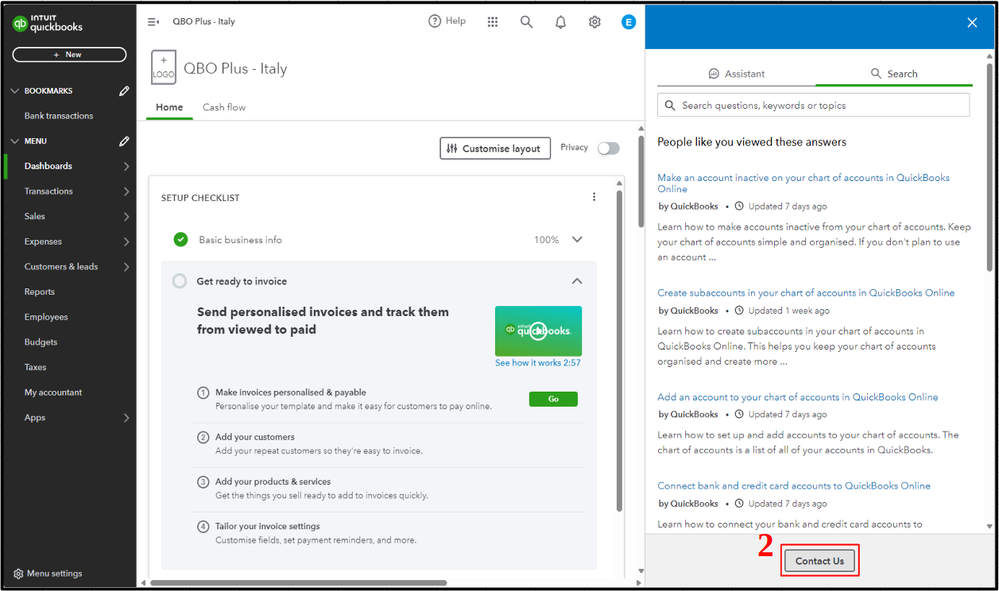999x591 pixels.
Task: Open the Assistant tab in help panel
Action: [x=737, y=74]
